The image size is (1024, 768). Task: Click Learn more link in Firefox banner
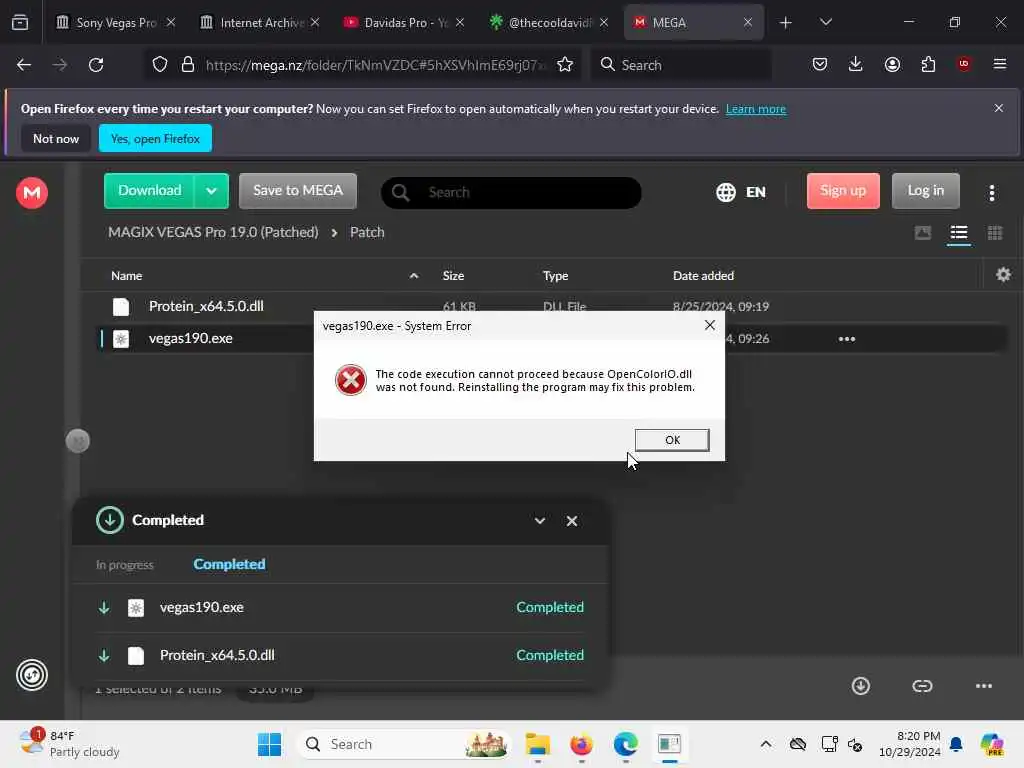[756, 109]
